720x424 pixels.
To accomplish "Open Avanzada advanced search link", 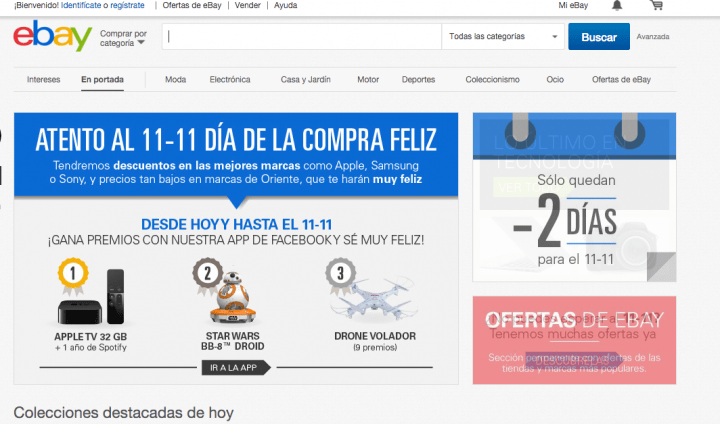I will click(x=652, y=37).
